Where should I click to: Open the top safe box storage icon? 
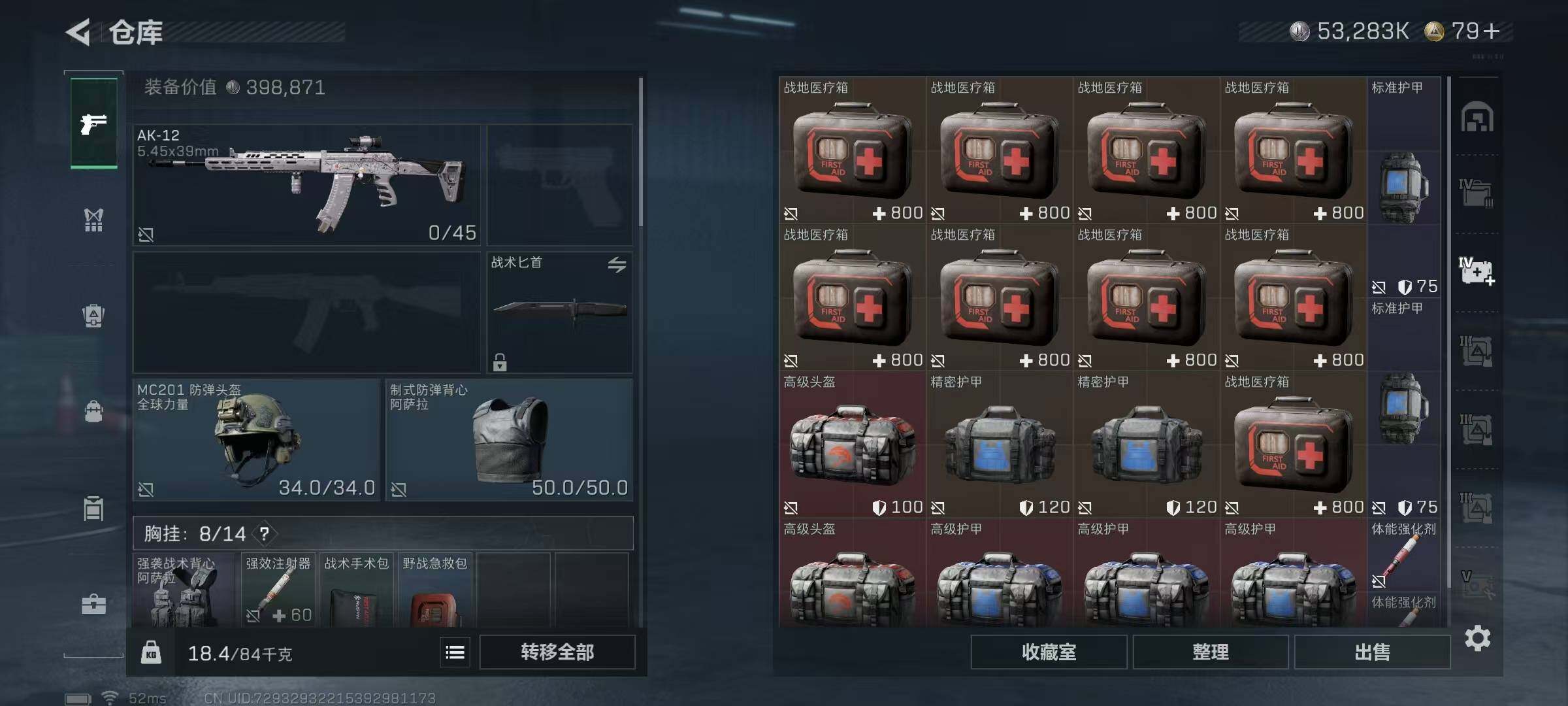tap(1477, 118)
